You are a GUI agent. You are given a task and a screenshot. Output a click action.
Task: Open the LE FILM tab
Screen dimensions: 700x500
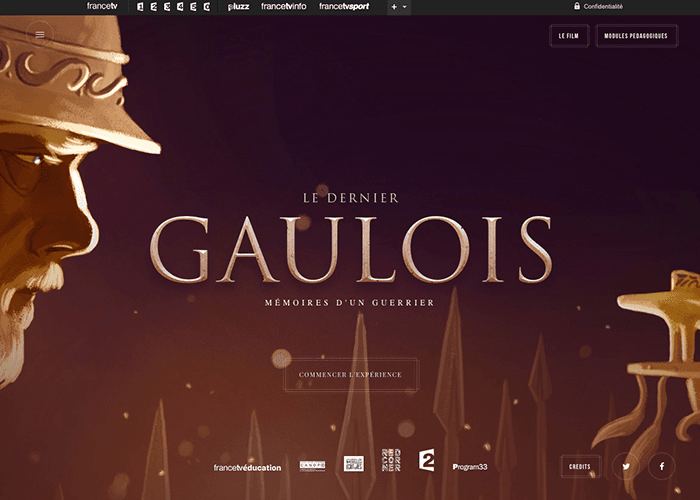tap(569, 36)
